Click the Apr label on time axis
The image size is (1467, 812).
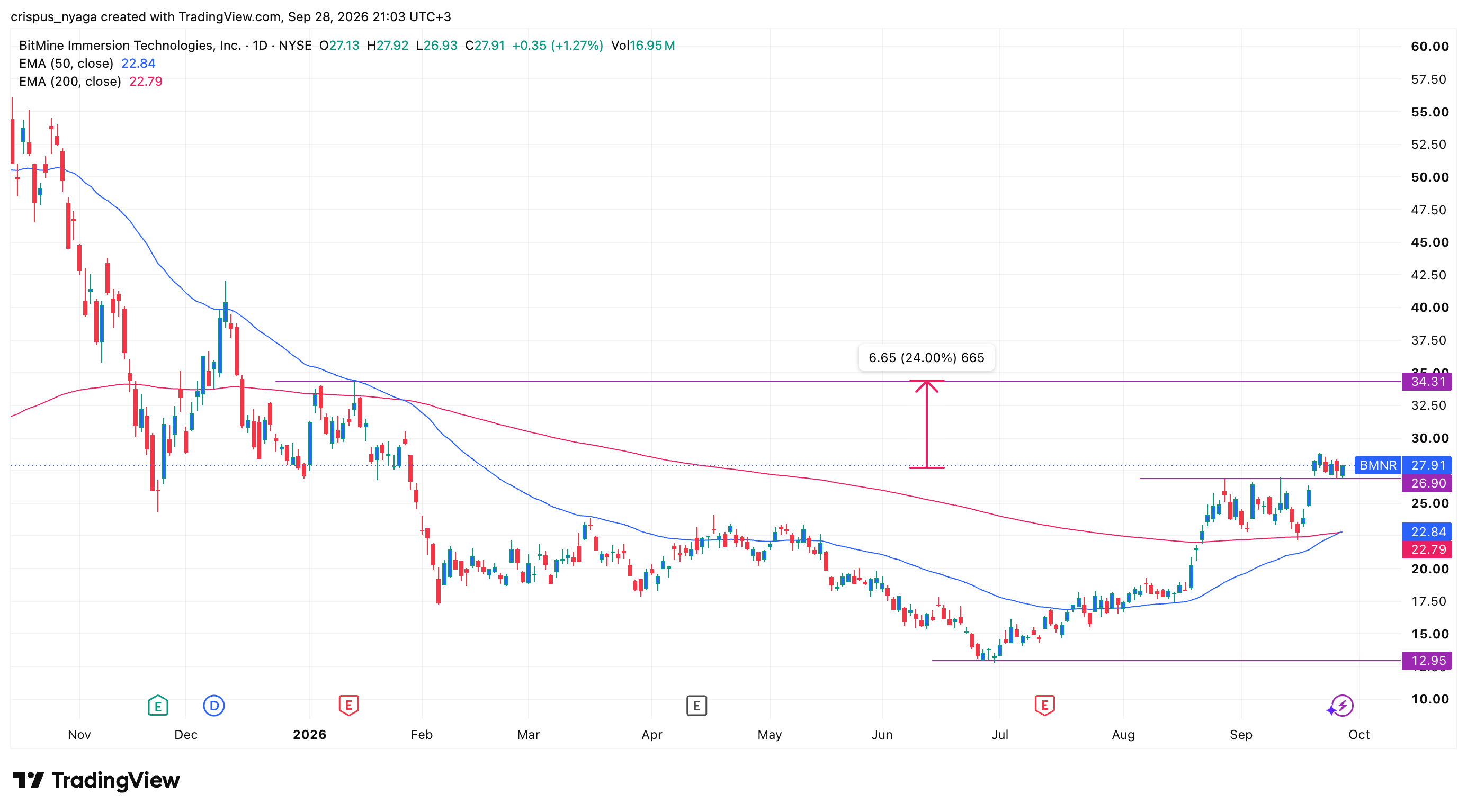(x=651, y=735)
